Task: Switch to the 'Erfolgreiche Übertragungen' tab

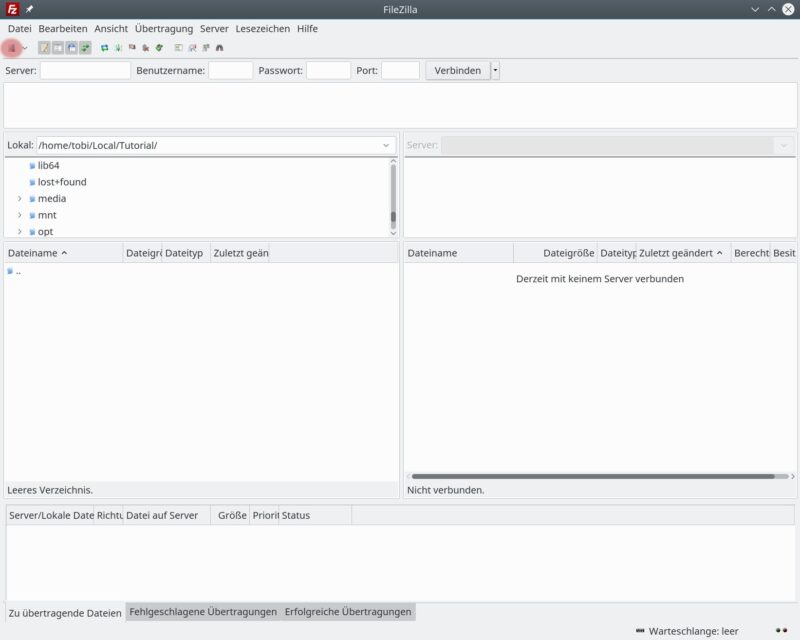Action: pyautogui.click(x=348, y=611)
